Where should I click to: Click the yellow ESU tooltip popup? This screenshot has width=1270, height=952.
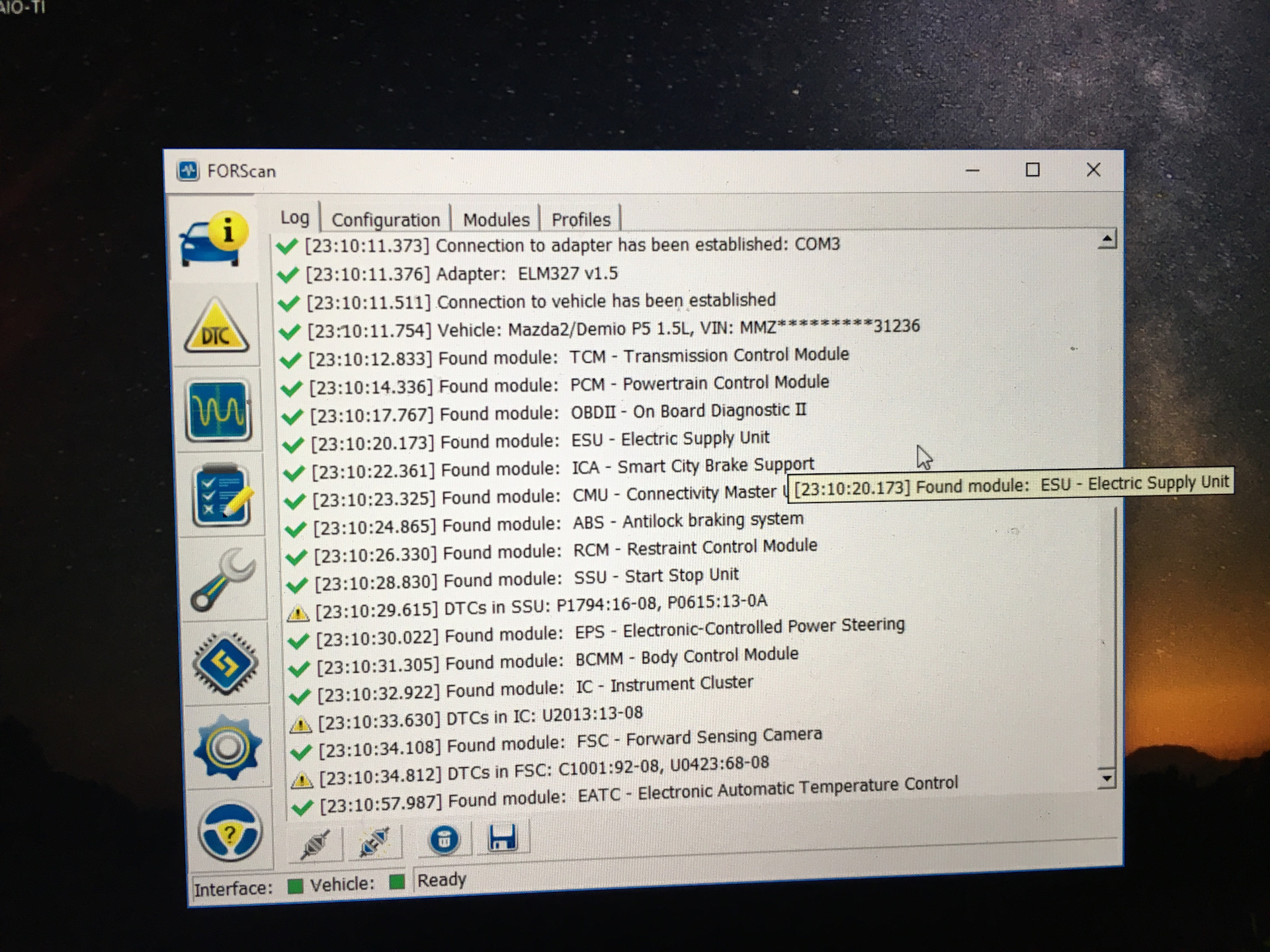pos(1011,485)
